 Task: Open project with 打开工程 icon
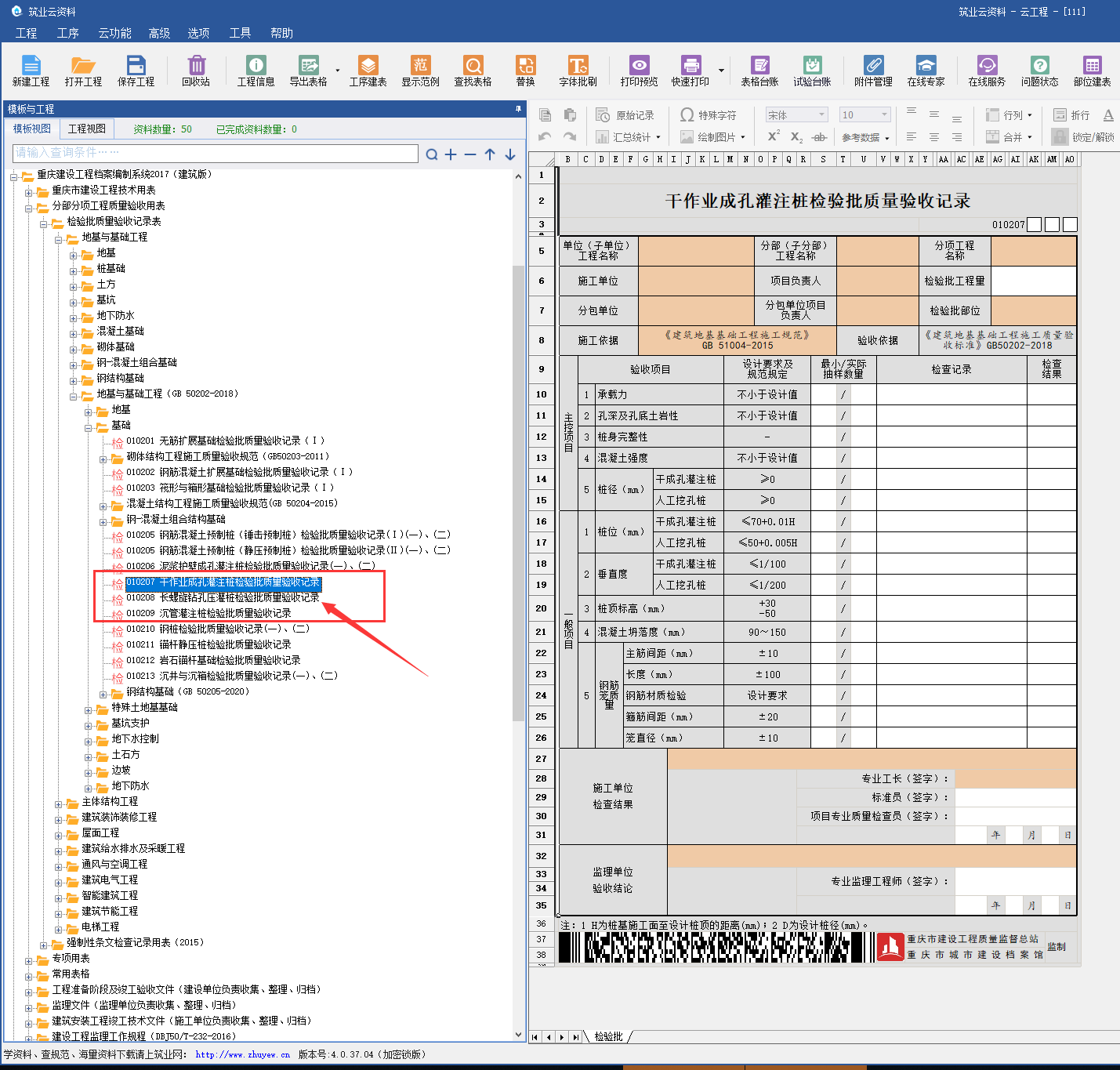click(x=83, y=71)
